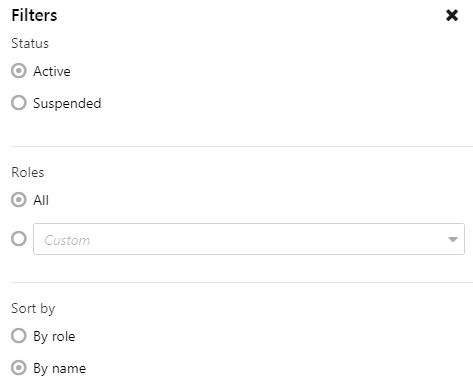This screenshot has height=390, width=473.
Task: Select the Active status radio button
Action: (19, 71)
